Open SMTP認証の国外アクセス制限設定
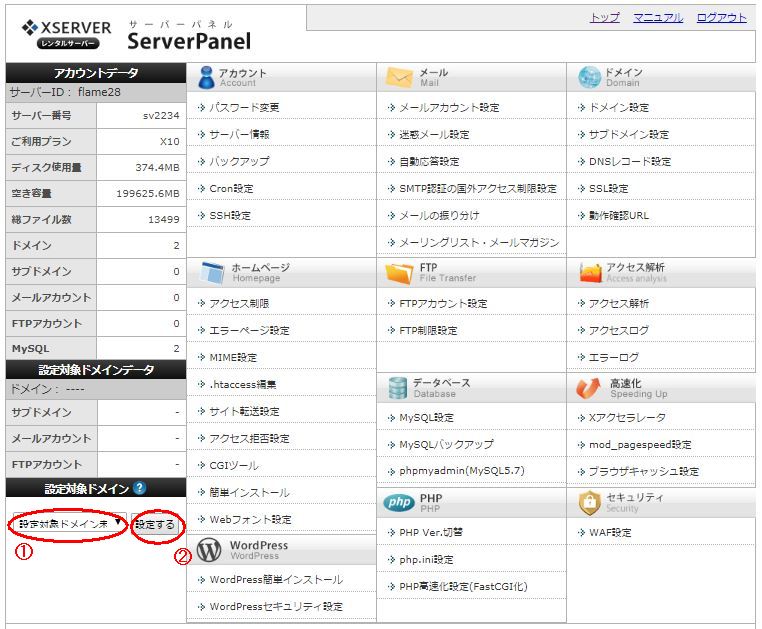Image resolution: width=762 pixels, height=629 pixels. pos(478,188)
